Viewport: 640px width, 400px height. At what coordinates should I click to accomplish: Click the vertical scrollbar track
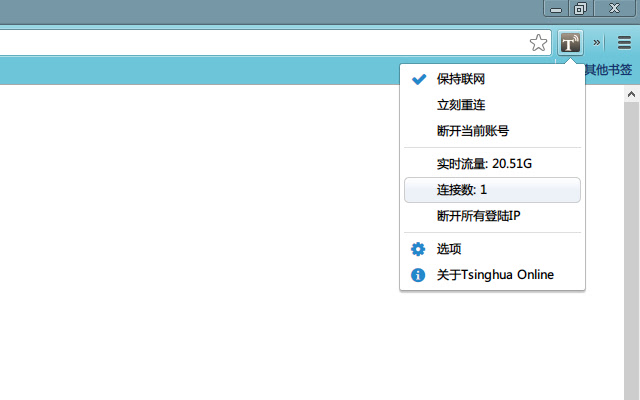click(x=631, y=251)
